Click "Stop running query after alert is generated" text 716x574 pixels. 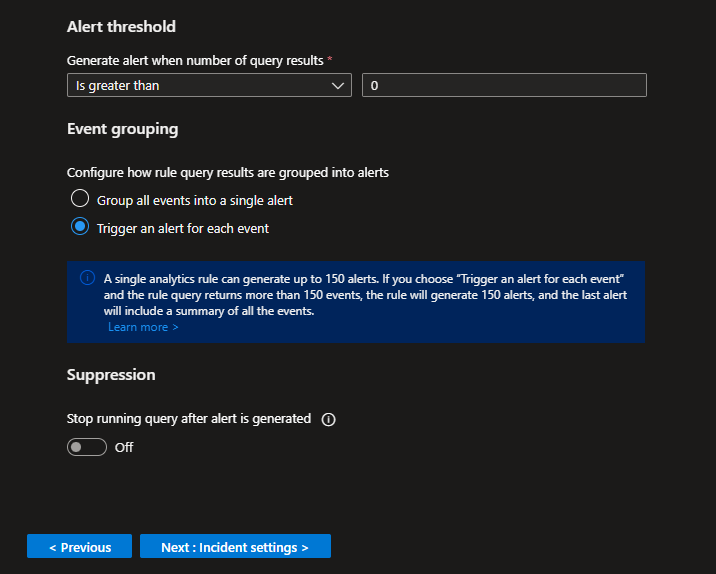click(x=189, y=418)
